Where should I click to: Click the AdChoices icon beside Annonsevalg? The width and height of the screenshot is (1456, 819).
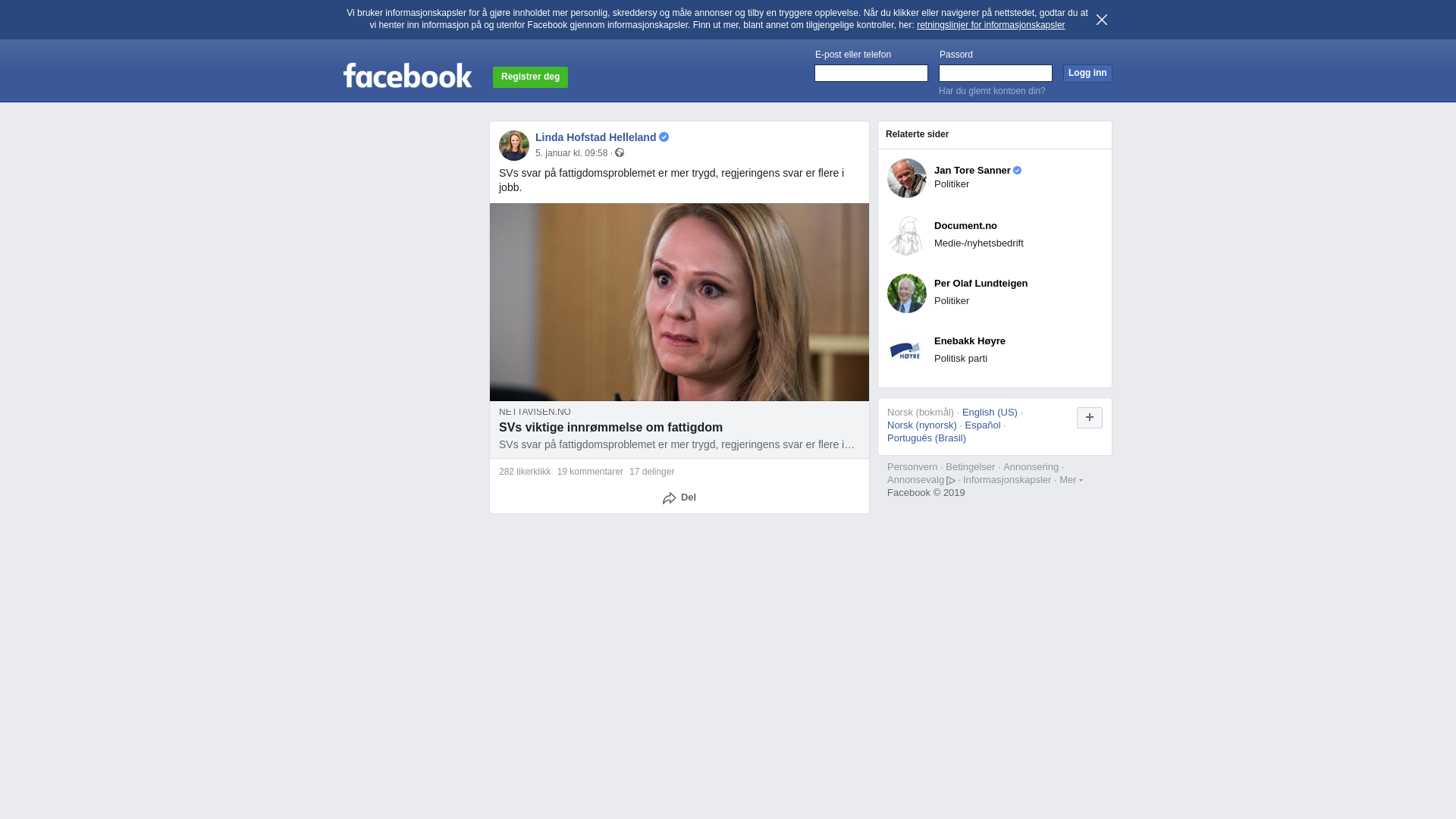coord(951,481)
